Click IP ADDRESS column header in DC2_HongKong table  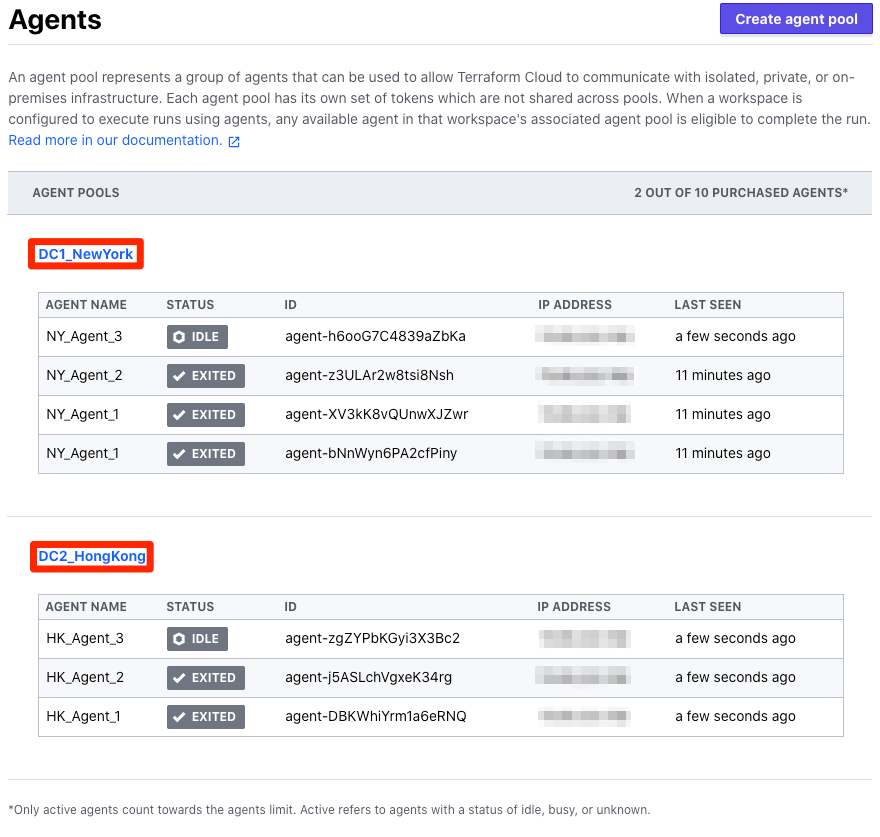(x=574, y=607)
